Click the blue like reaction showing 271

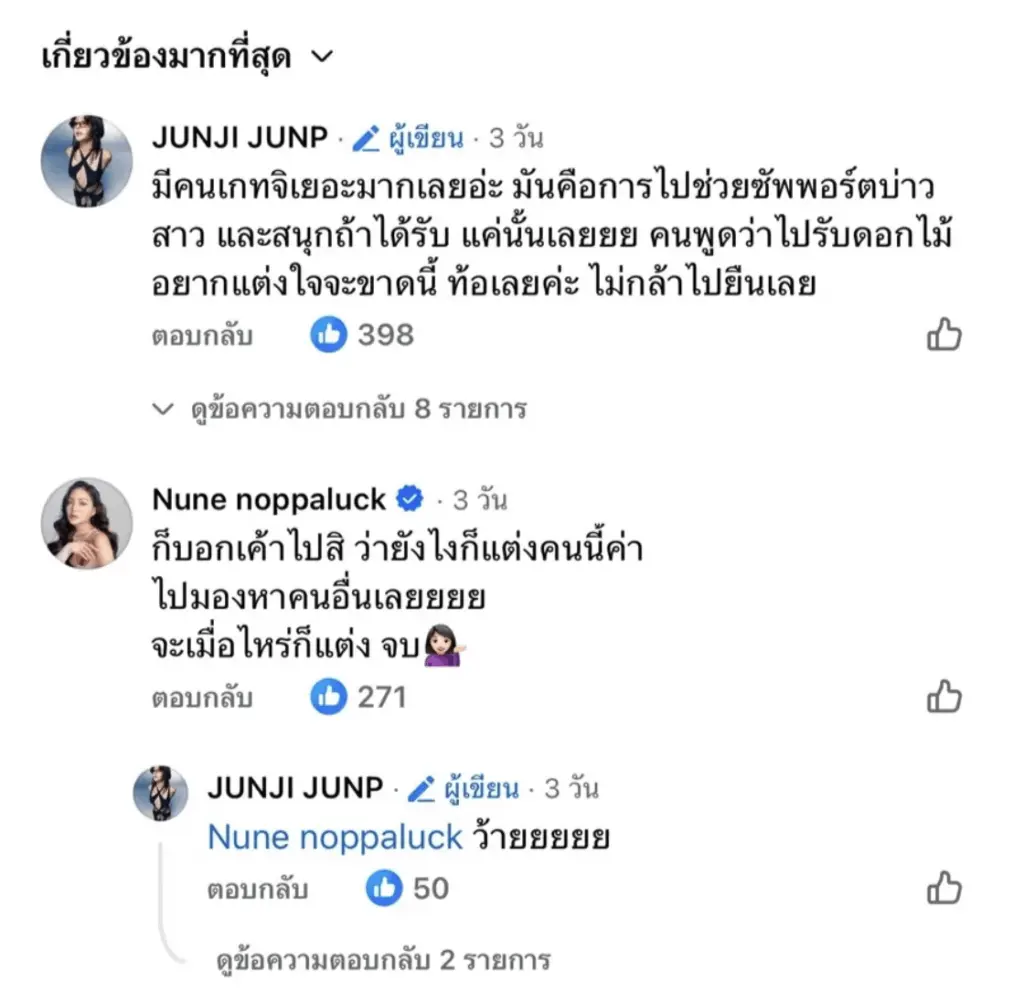coord(328,696)
